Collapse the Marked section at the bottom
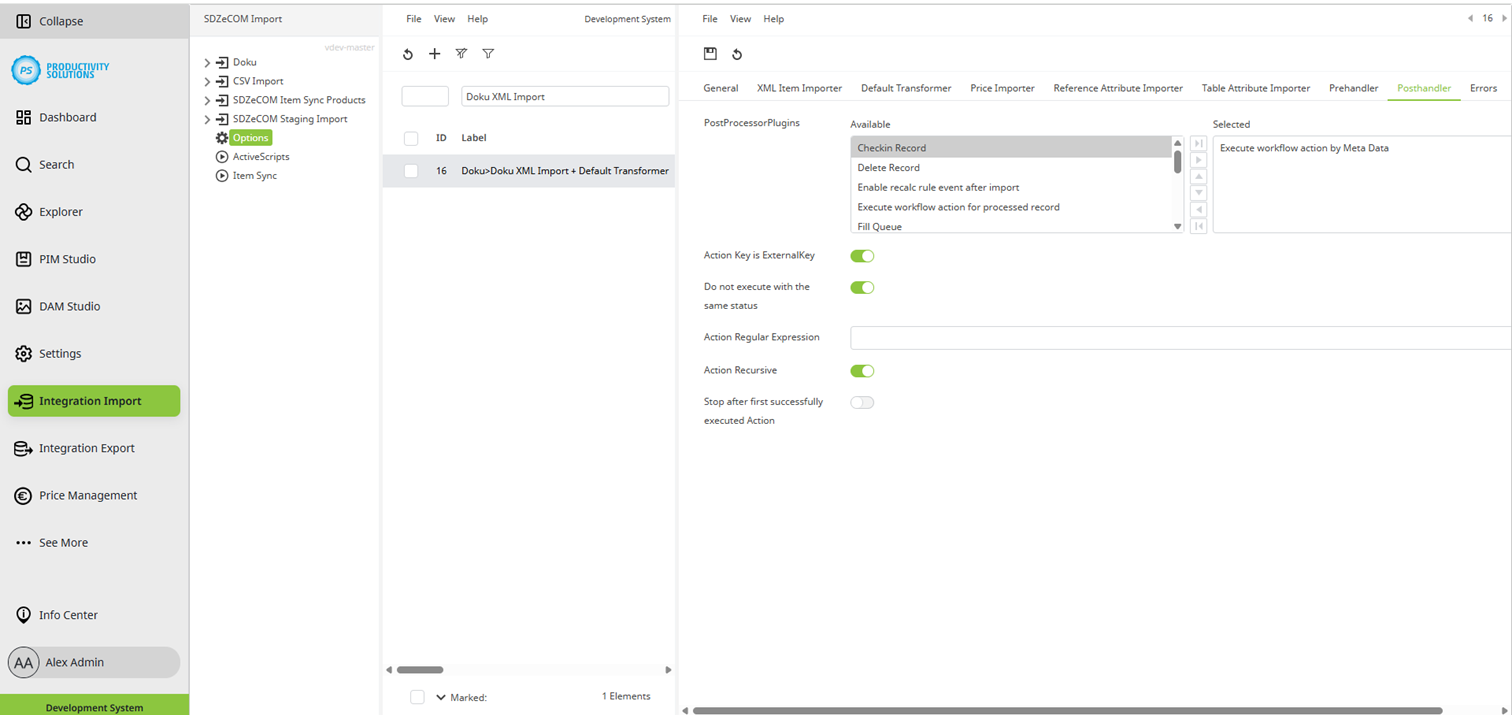Image resolution: width=1512 pixels, height=715 pixels. coord(440,697)
